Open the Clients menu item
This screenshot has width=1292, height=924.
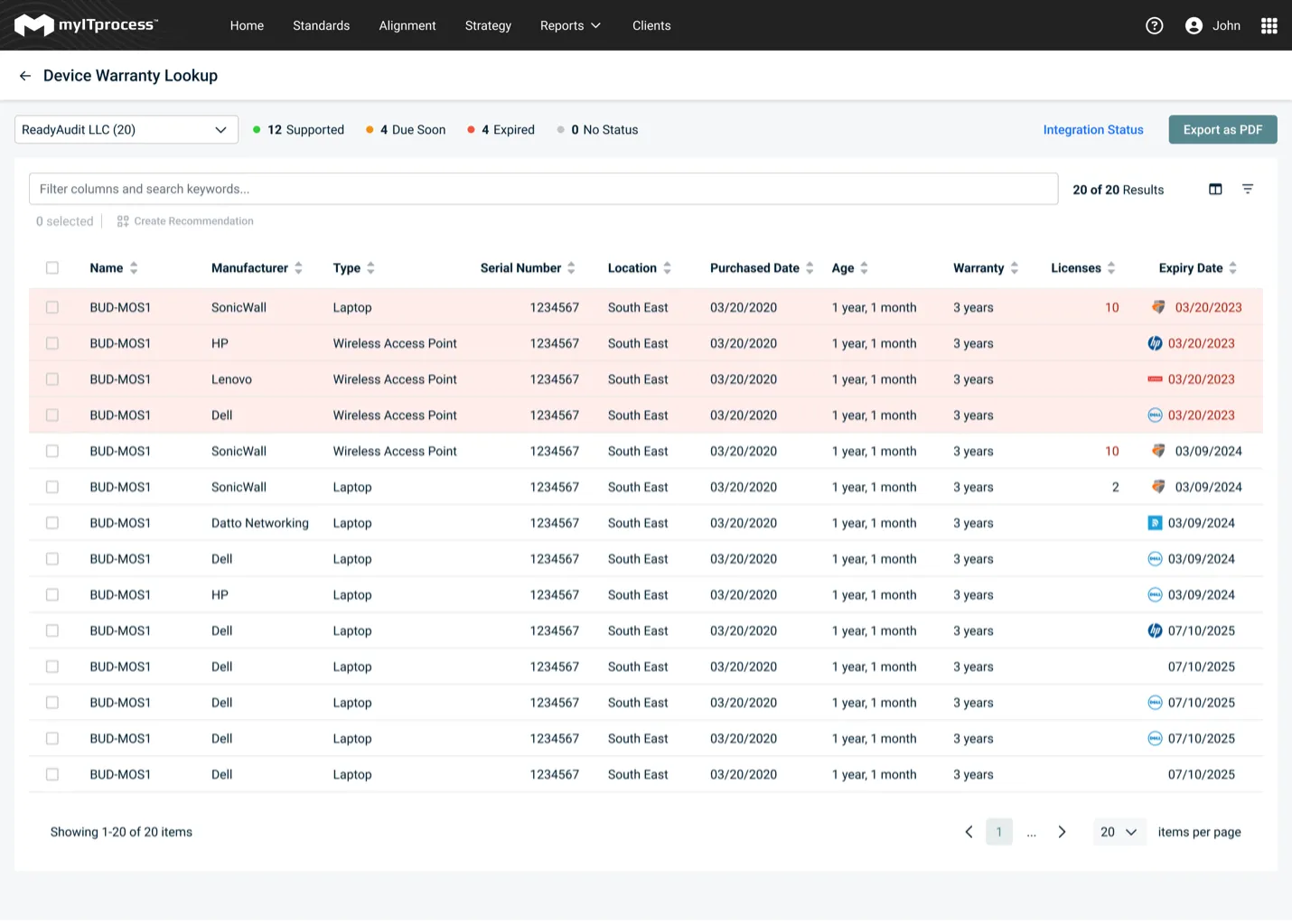coord(651,25)
